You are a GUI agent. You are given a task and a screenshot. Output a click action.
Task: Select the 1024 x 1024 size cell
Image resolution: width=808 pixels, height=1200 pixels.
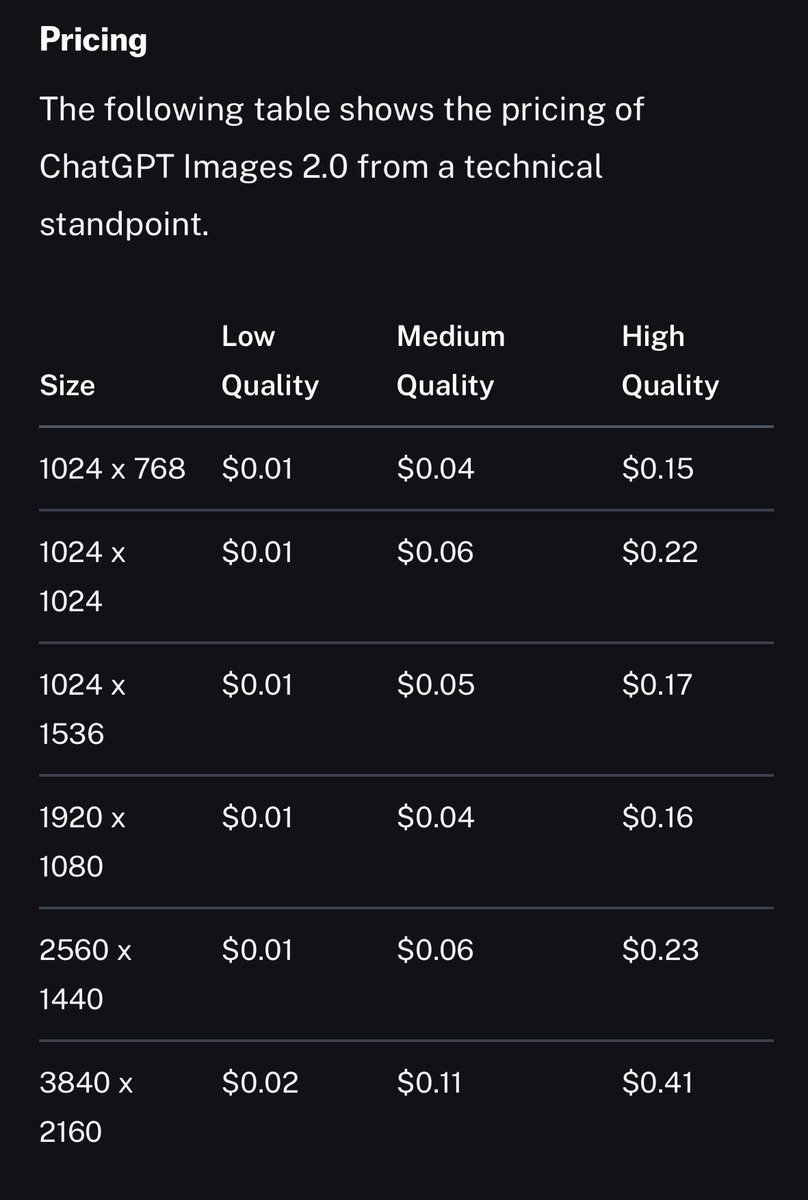click(83, 576)
